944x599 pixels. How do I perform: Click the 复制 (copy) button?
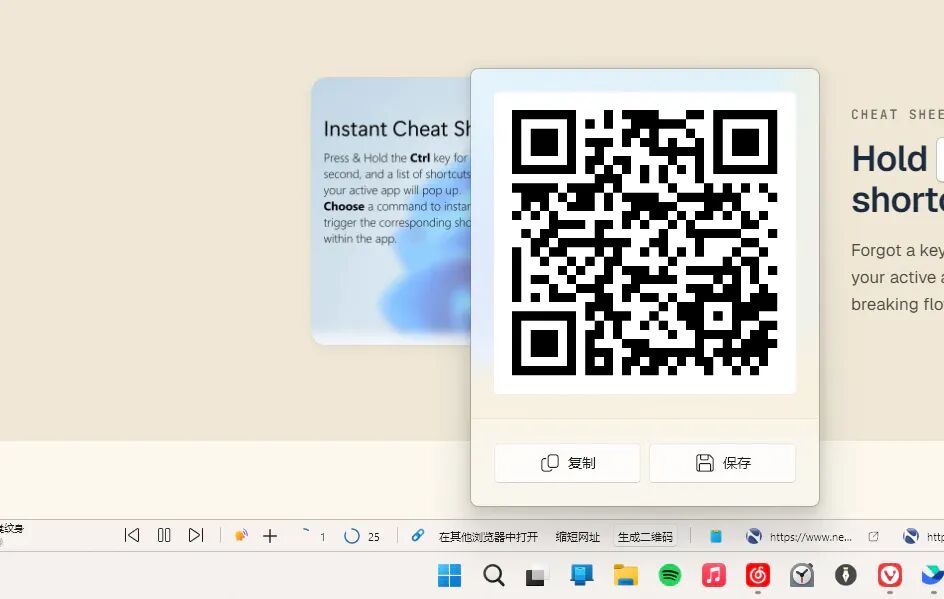567,463
